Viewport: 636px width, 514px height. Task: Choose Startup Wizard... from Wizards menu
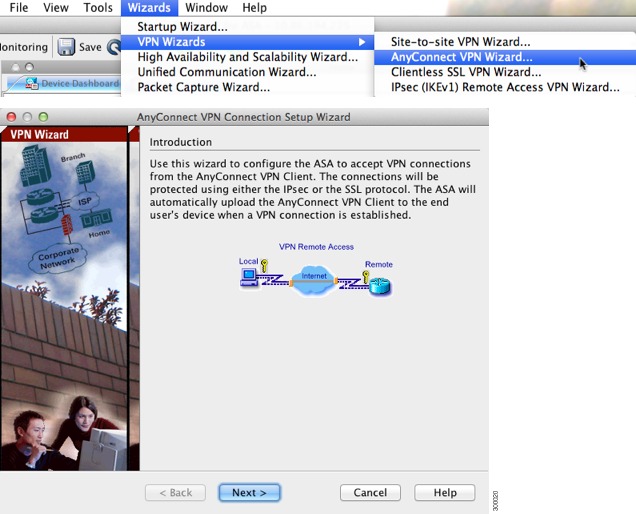247,27
